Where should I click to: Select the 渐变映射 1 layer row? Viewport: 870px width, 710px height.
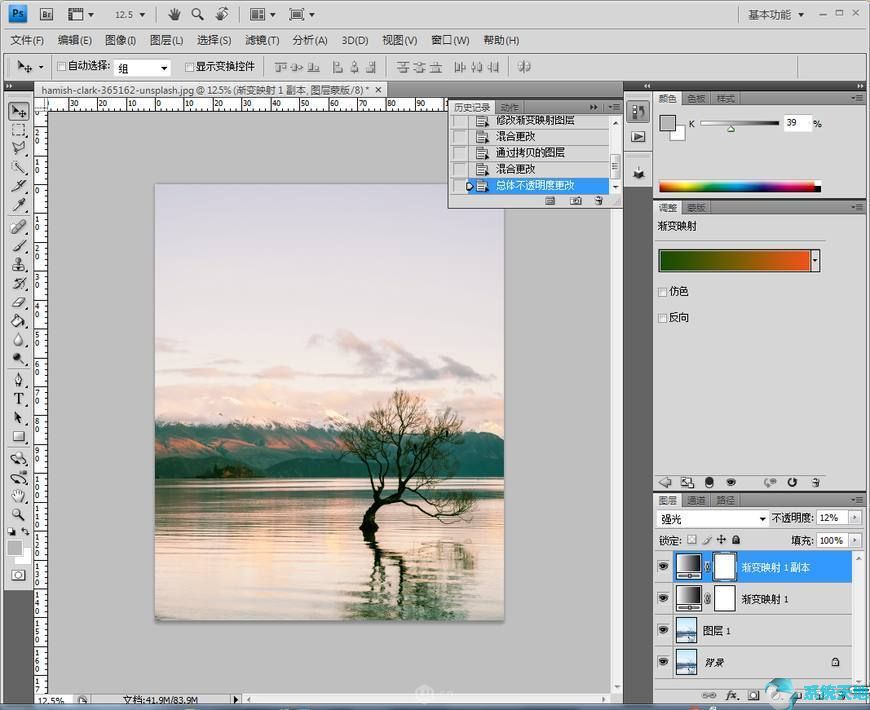(753, 599)
